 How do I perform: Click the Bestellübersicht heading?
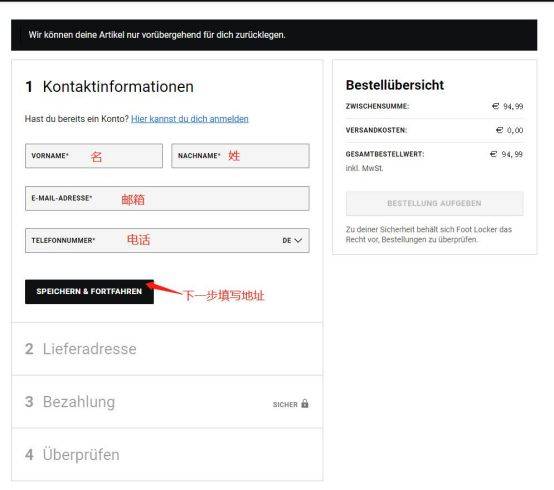[395, 85]
